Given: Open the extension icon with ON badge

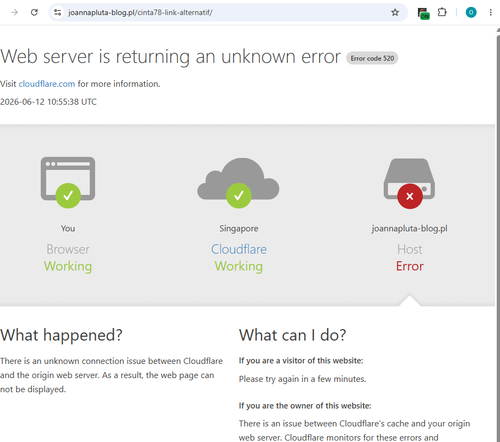Looking at the screenshot, I should click(x=424, y=13).
